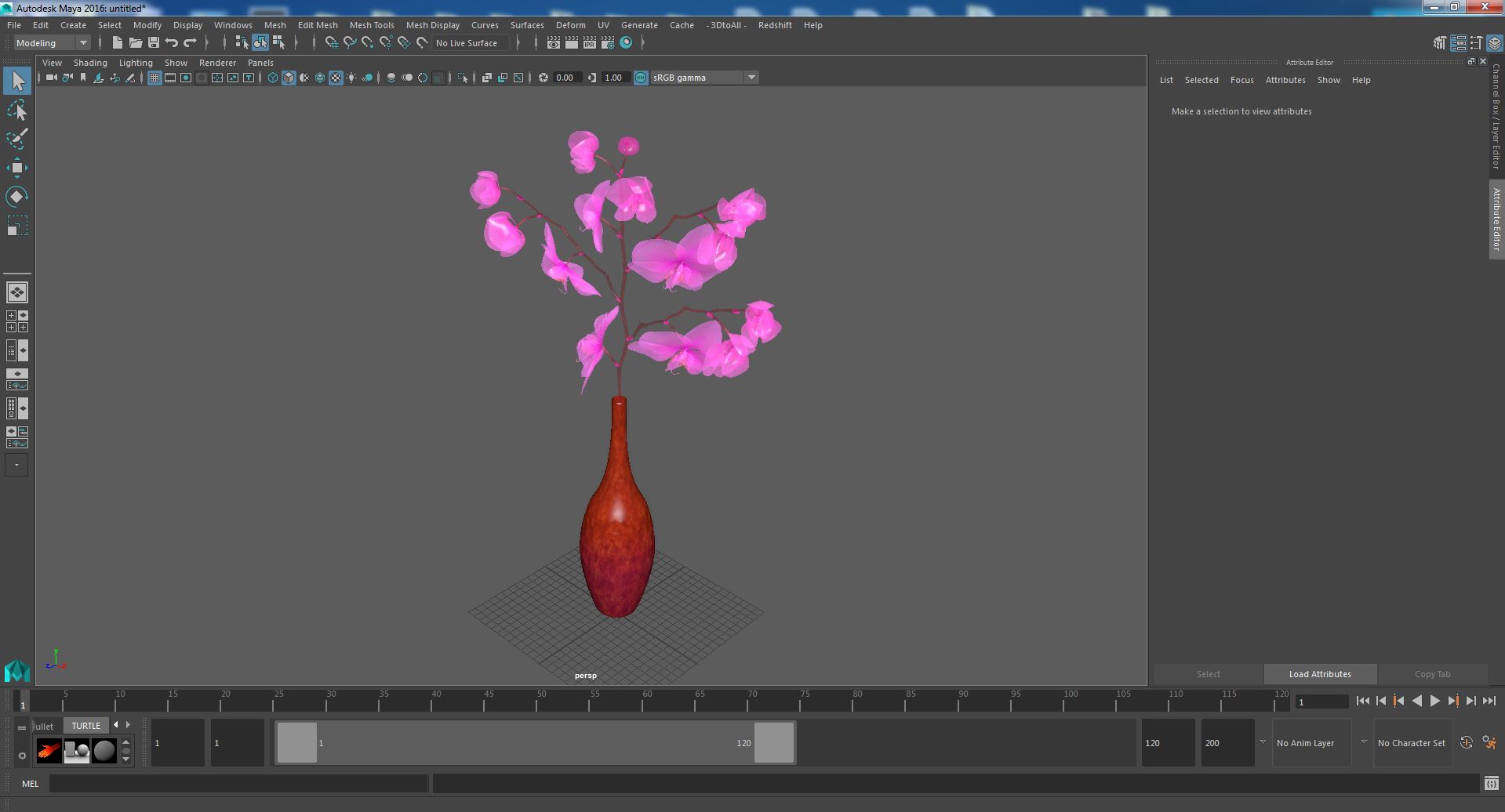This screenshot has height=812, width=1505.
Task: Start IPR render
Action: 589,42
